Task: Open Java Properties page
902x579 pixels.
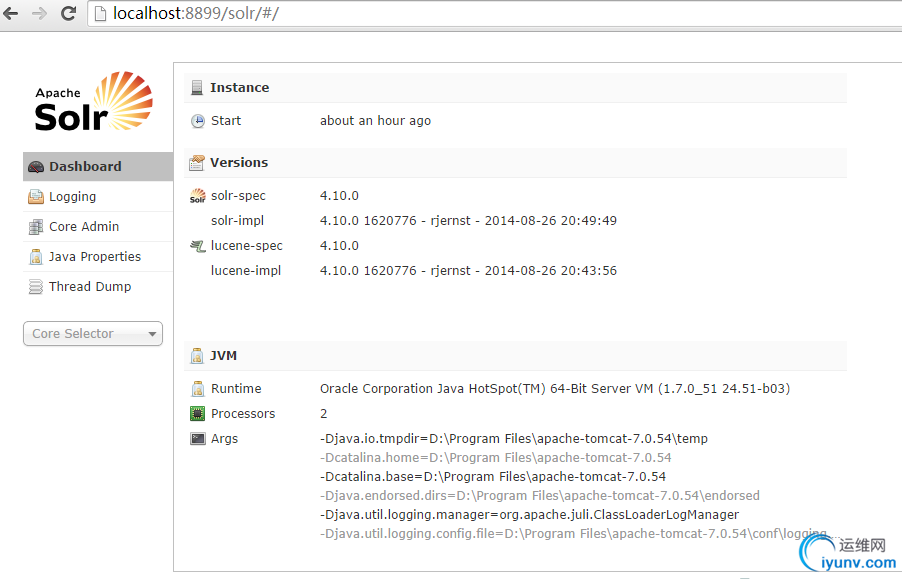Action: (x=98, y=256)
